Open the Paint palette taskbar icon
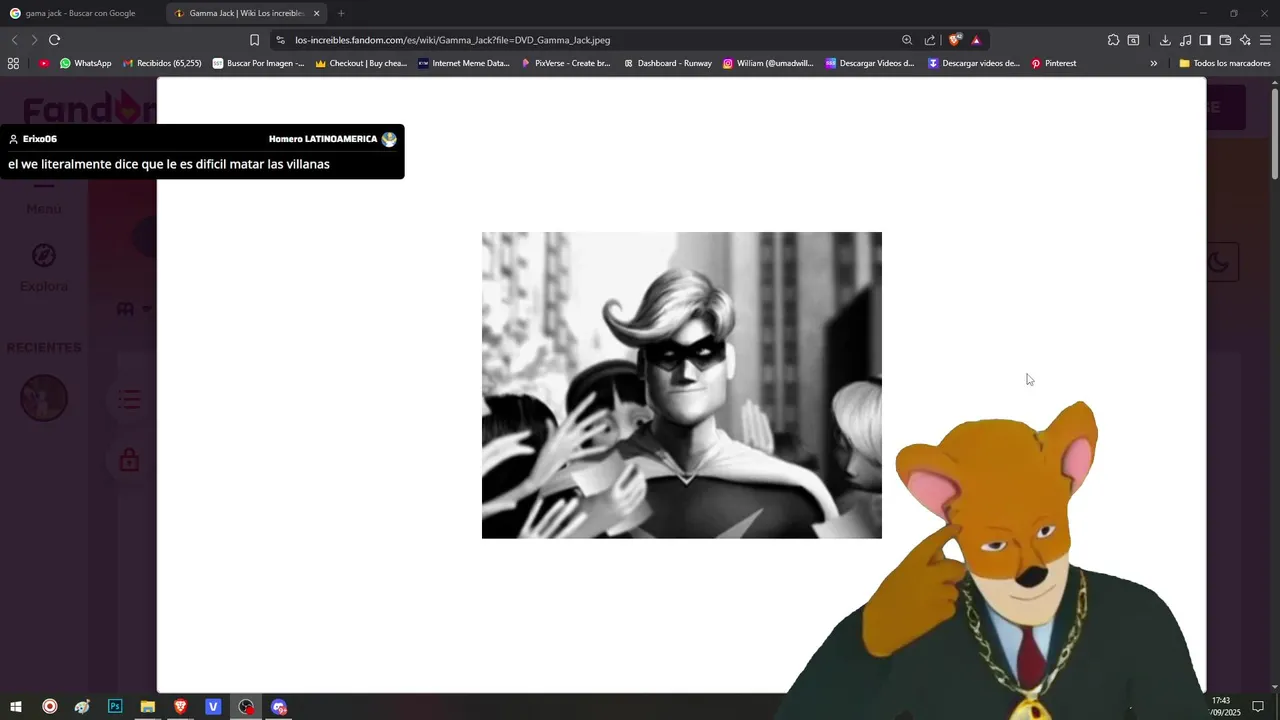 pos(82,707)
